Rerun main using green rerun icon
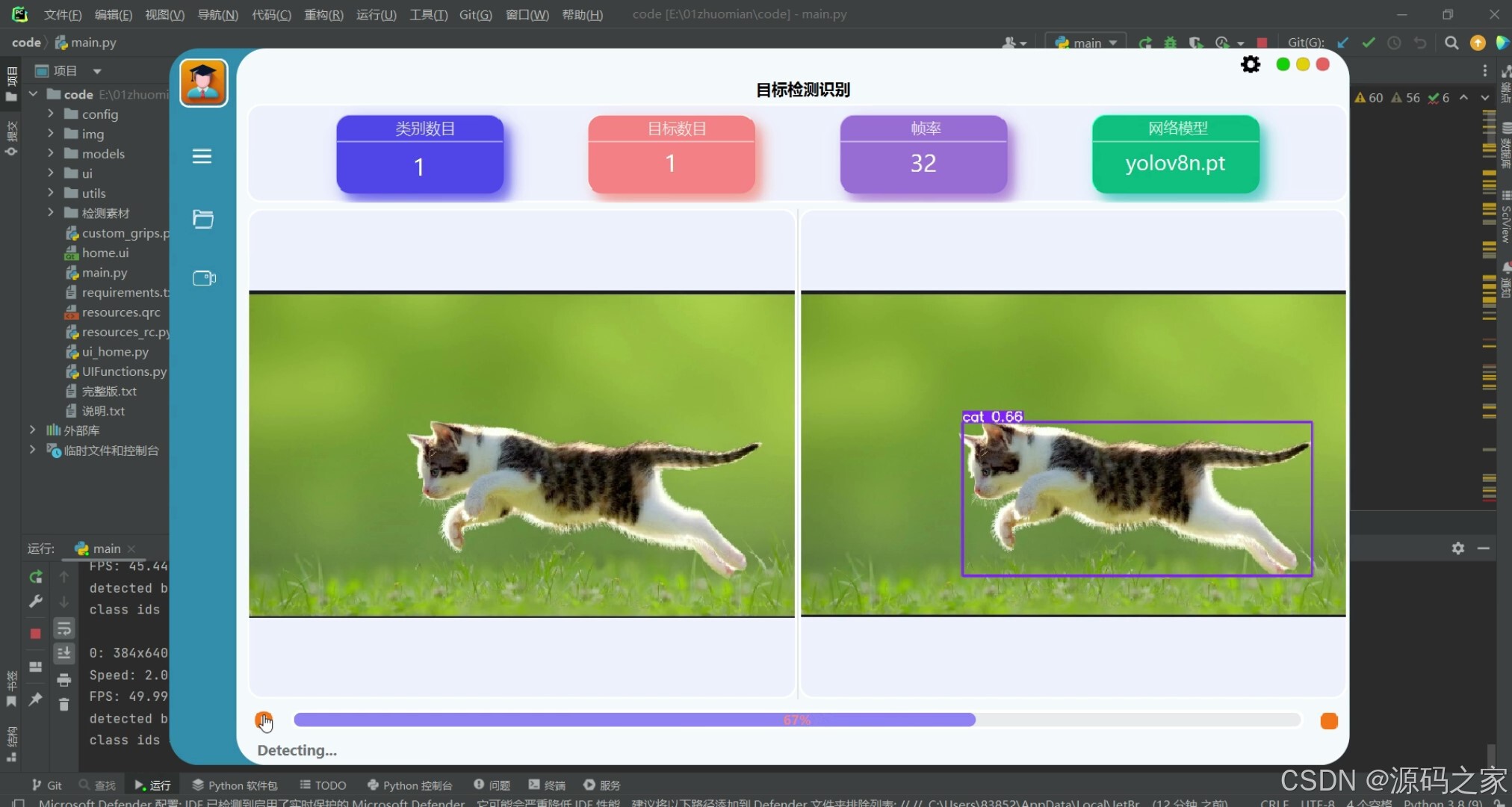Screen dimensions: 1512x807 click(35, 577)
